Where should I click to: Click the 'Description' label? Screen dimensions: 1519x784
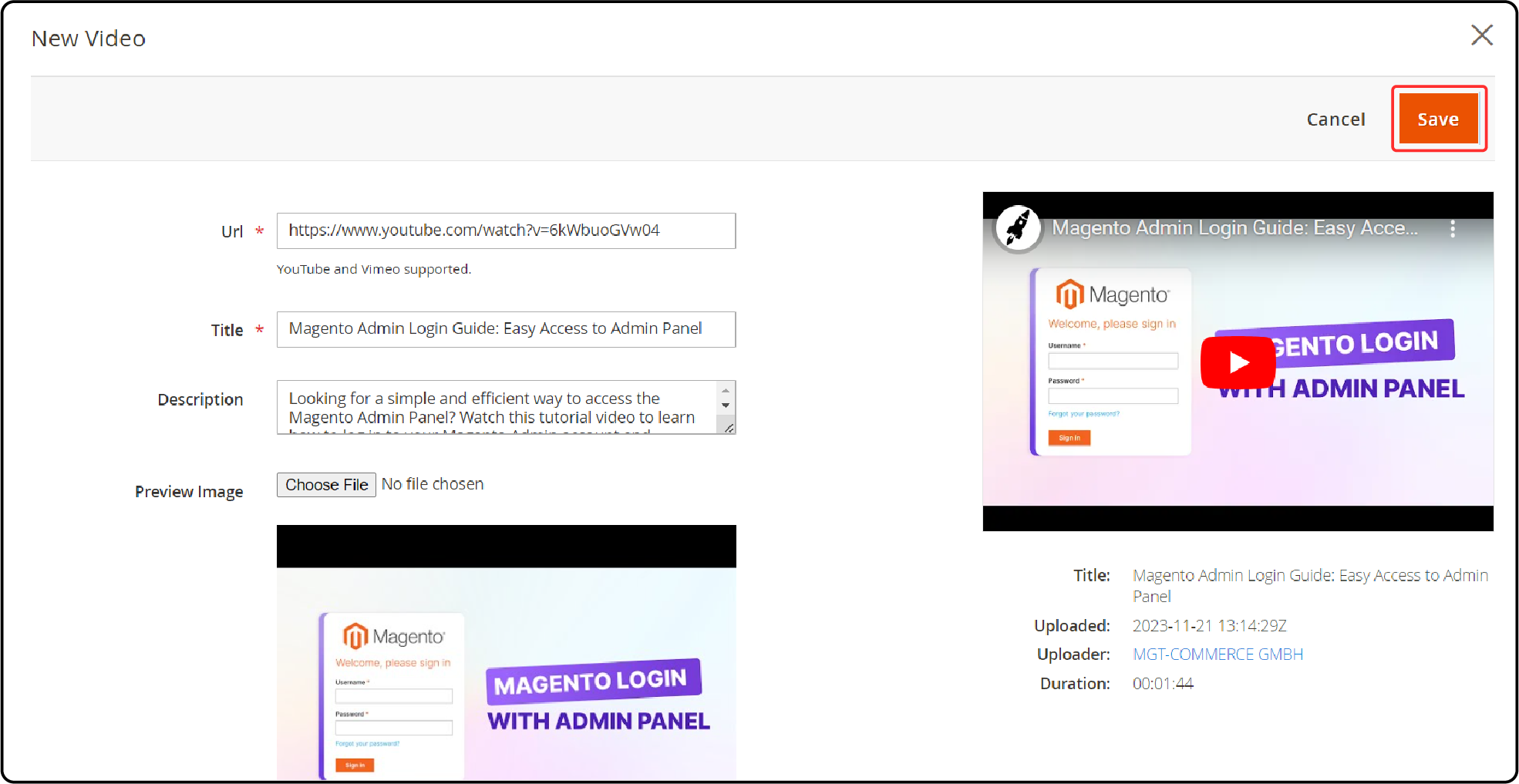pos(200,399)
